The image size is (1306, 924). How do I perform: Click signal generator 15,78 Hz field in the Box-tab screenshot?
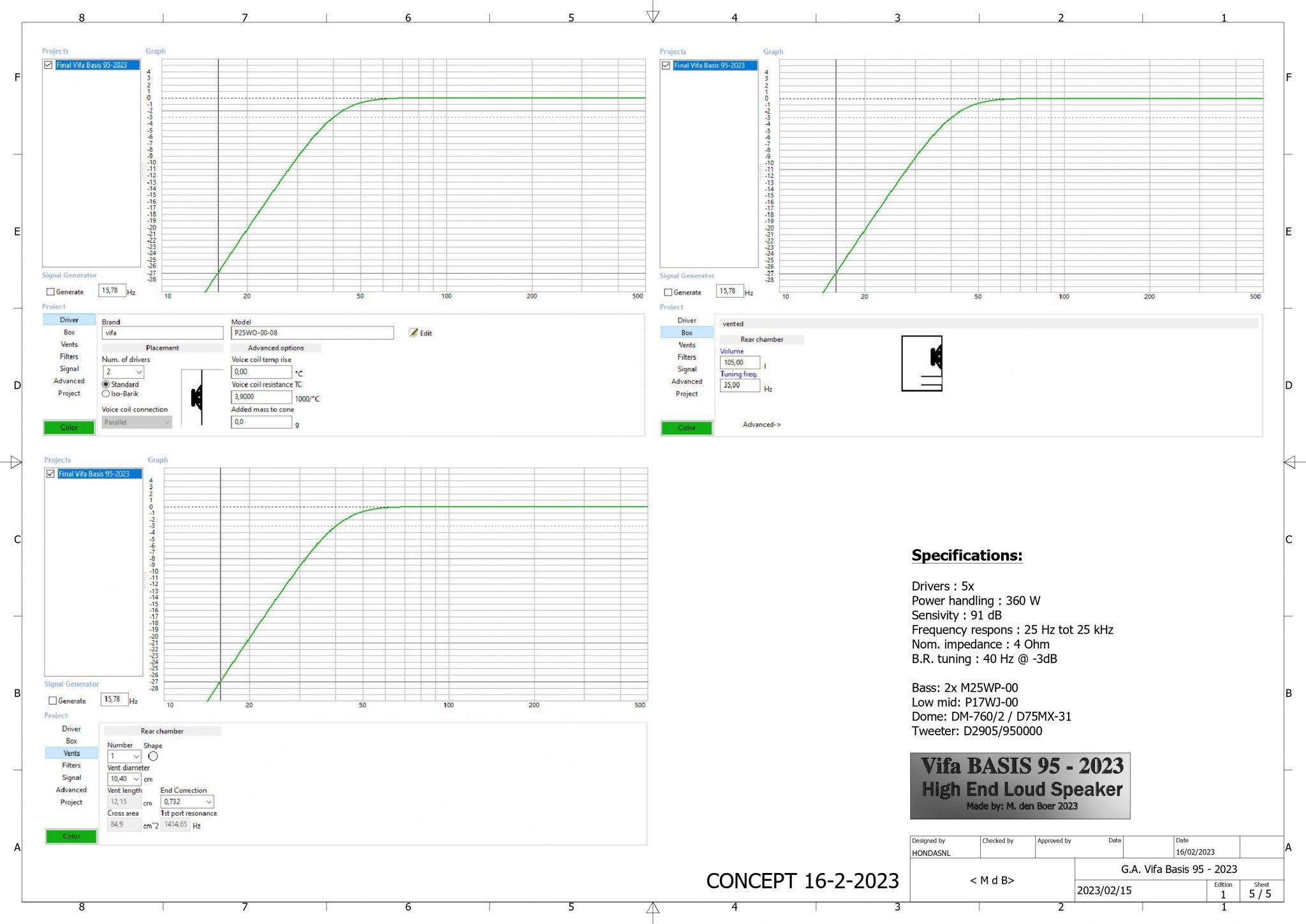tap(730, 291)
